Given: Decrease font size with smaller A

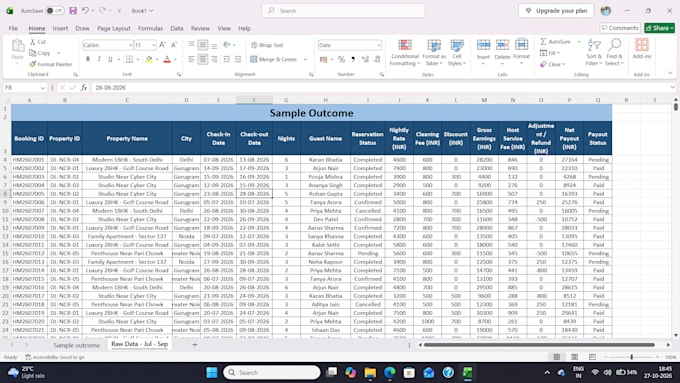Looking at the screenshot, I should (174, 45).
